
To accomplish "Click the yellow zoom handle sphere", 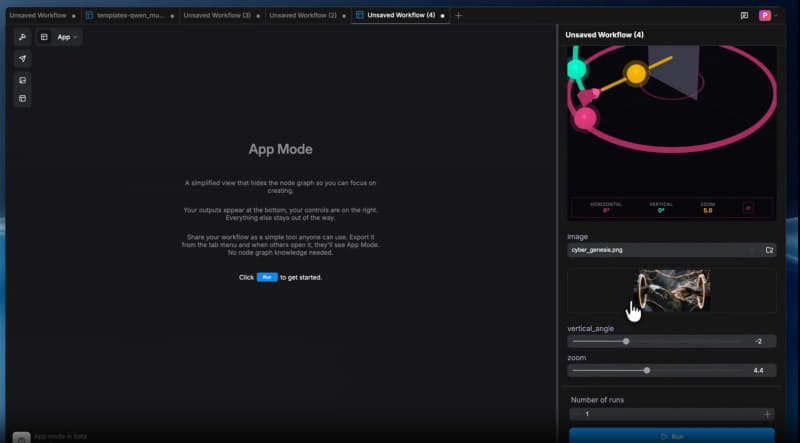I will tap(636, 73).
